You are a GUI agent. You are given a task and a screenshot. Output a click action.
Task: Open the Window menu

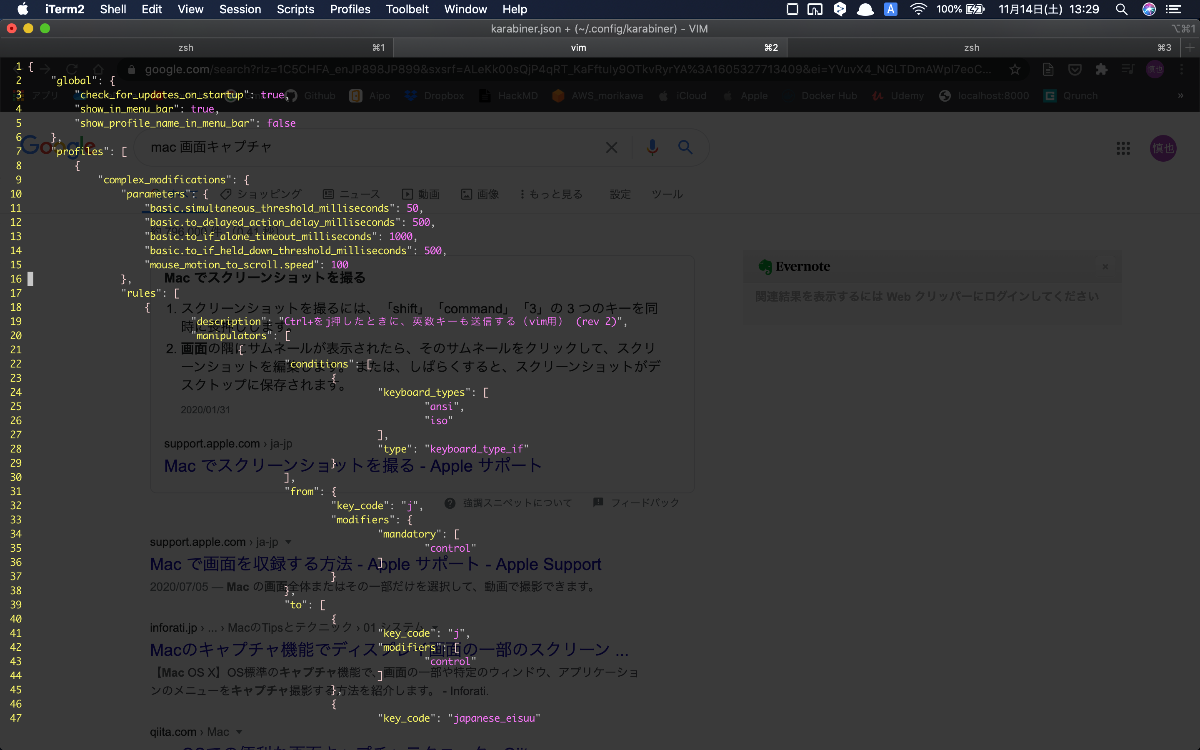point(465,9)
